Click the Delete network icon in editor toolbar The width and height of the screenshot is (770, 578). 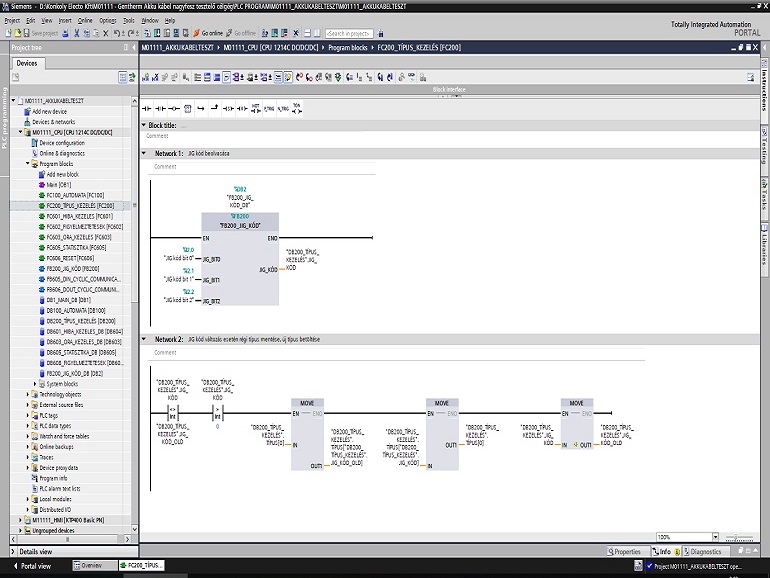[x=155, y=77]
